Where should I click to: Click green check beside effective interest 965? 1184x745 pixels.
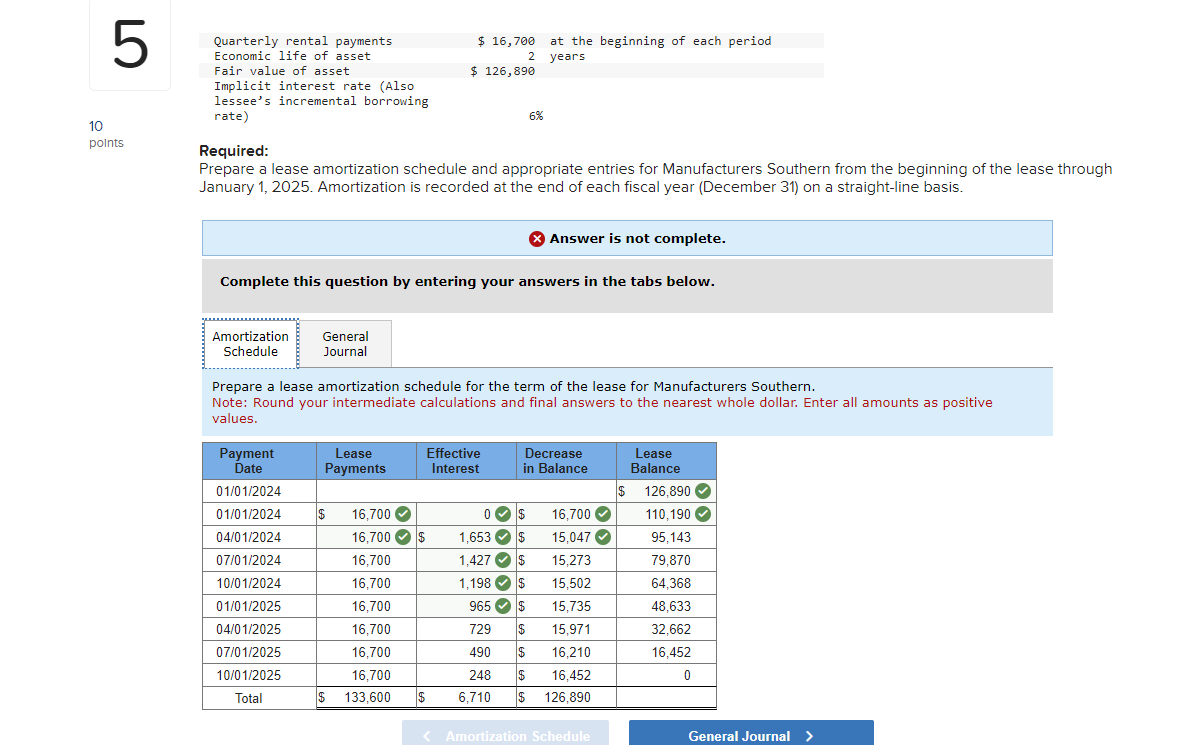tap(503, 606)
